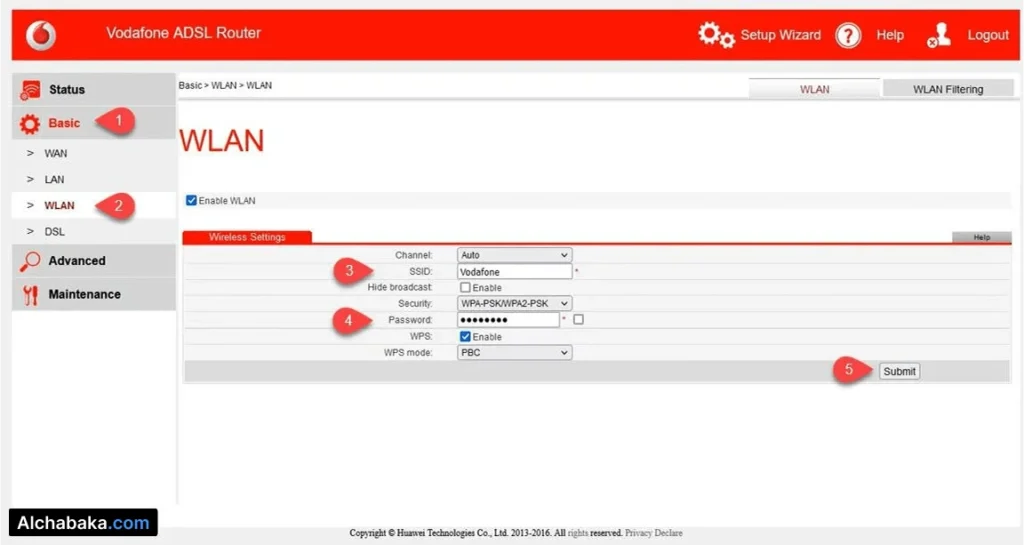Click the Status wifi icon in sidebar
1024x545 pixels.
click(x=29, y=90)
